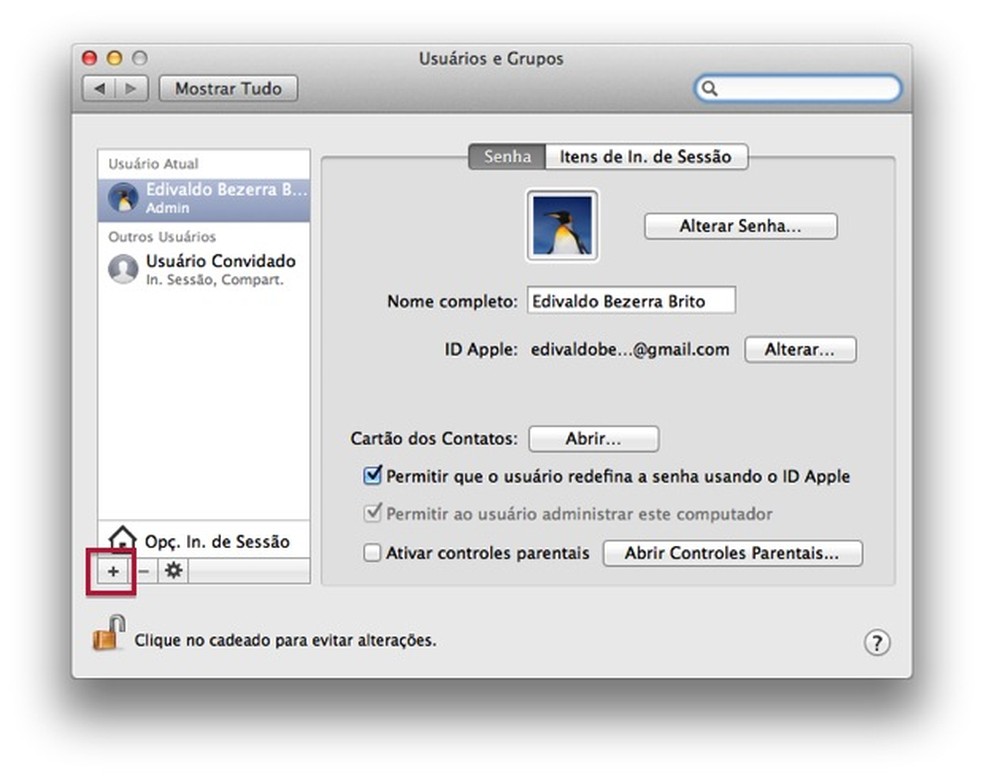Enable Ativar controles parentais checkbox

[372, 553]
